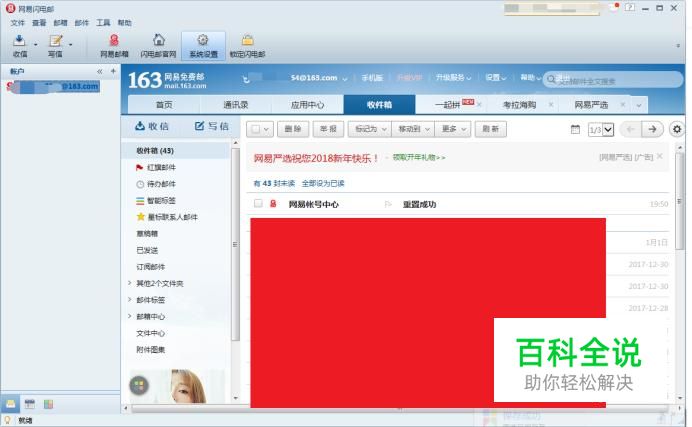Click the 锁定闪电邮 lock icon
692x427 pixels.
[248, 46]
